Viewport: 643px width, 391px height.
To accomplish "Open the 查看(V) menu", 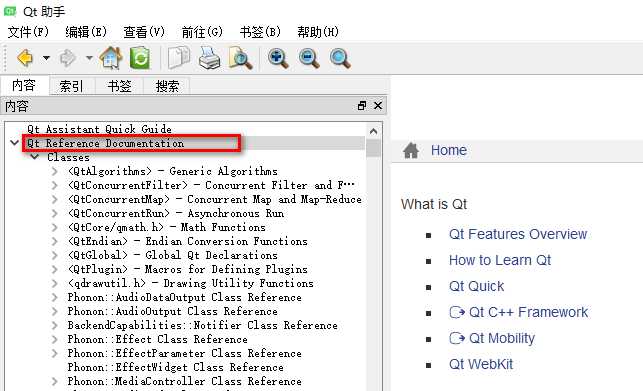I will pos(144,32).
